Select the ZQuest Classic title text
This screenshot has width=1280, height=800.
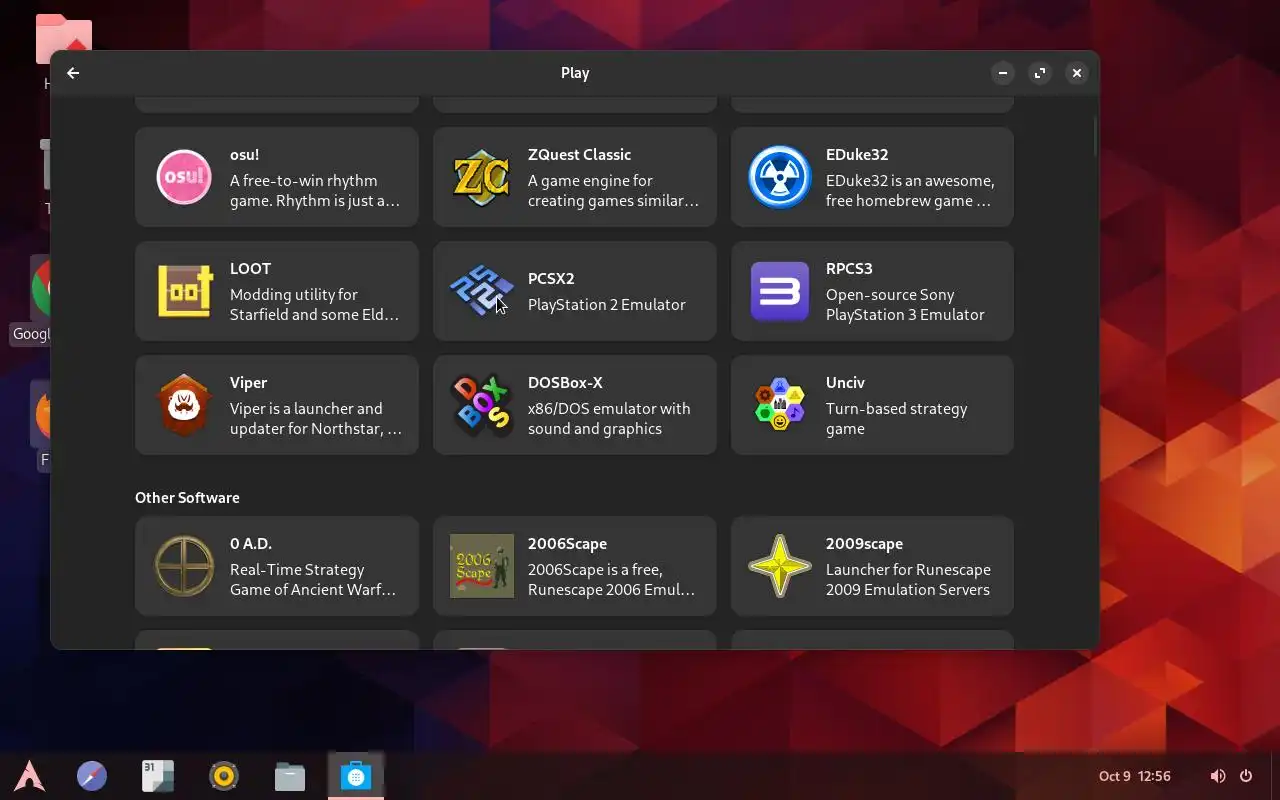click(579, 155)
